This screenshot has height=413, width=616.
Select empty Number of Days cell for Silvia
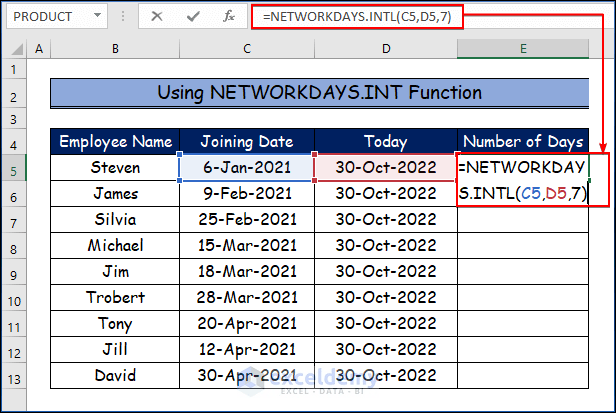point(523,219)
